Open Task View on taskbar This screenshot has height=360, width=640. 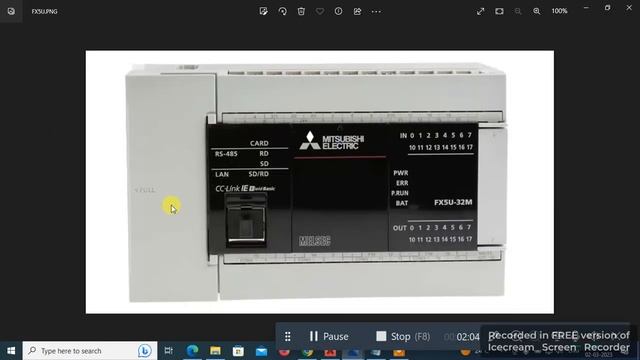click(168, 351)
